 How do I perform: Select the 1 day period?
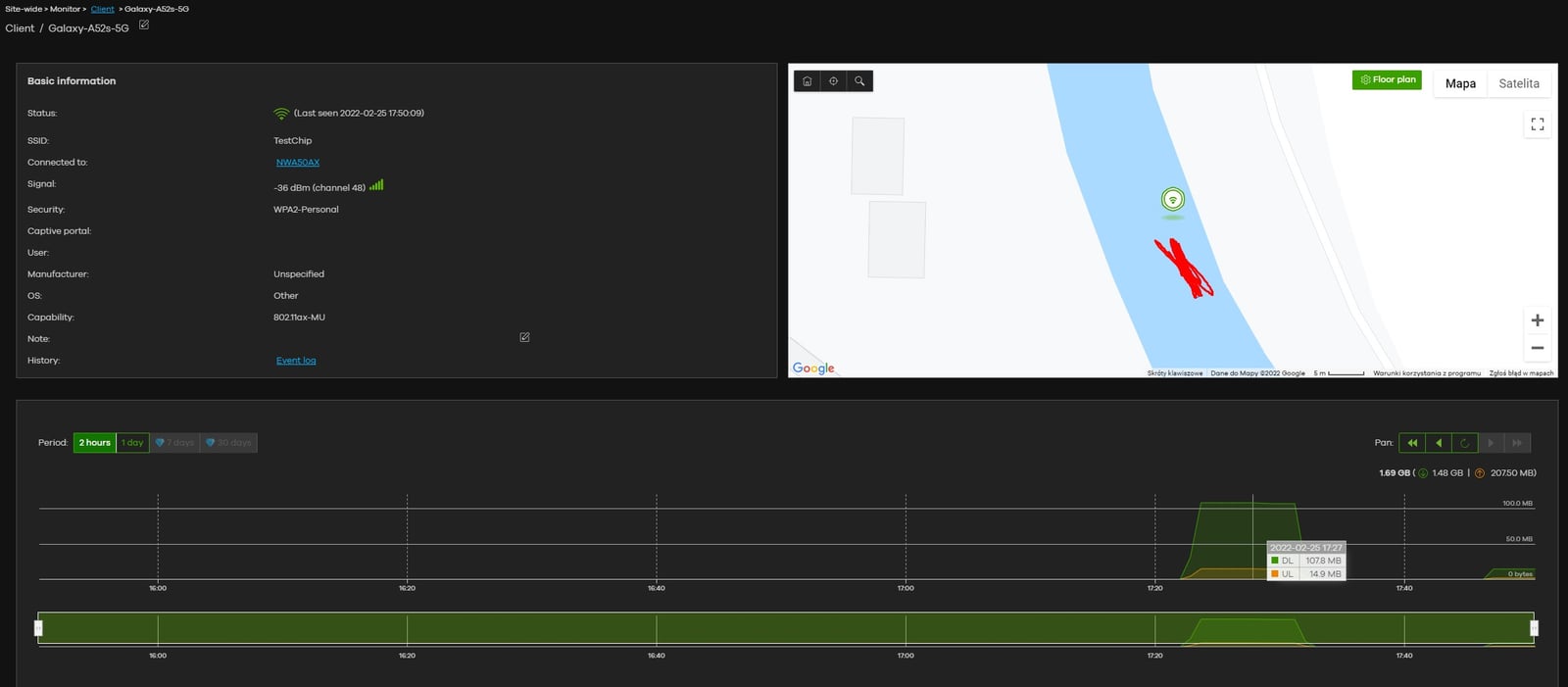pos(132,443)
